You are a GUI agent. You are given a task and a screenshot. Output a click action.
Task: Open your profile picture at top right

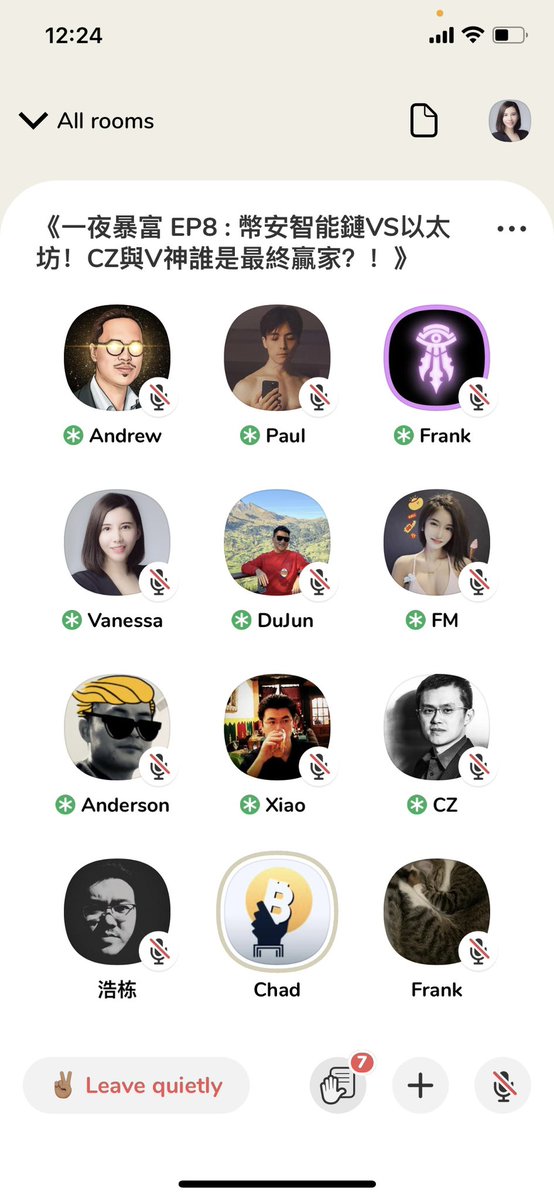tap(510, 121)
